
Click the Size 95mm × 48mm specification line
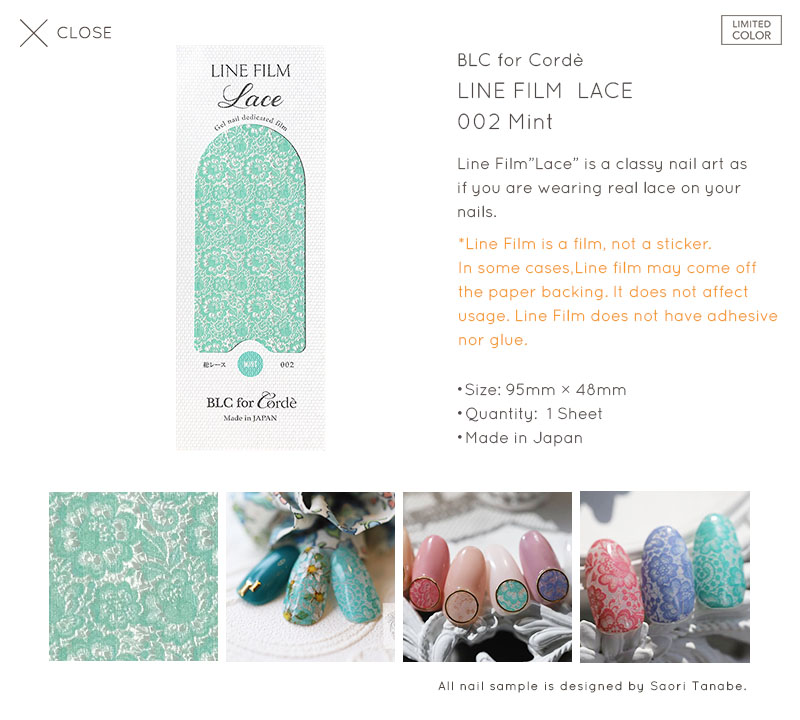tap(542, 390)
